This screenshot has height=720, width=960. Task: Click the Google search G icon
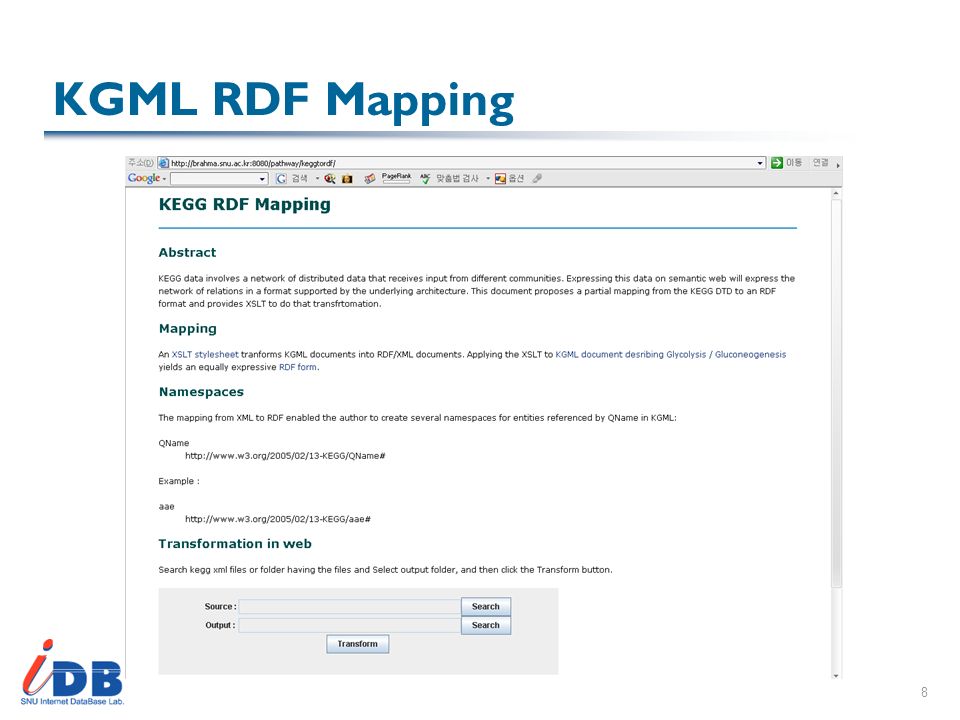pos(281,179)
